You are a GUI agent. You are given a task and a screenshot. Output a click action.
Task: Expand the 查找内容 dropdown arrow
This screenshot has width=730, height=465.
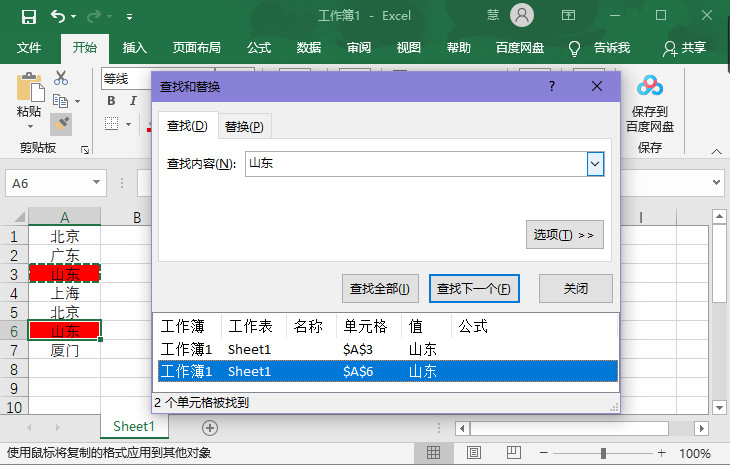click(x=595, y=164)
